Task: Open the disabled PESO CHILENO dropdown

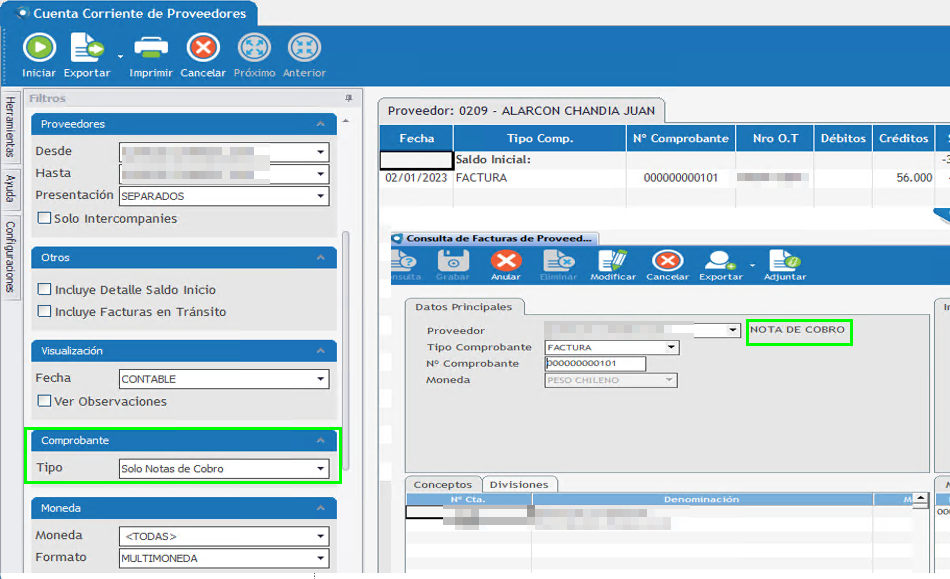Action: 669,380
